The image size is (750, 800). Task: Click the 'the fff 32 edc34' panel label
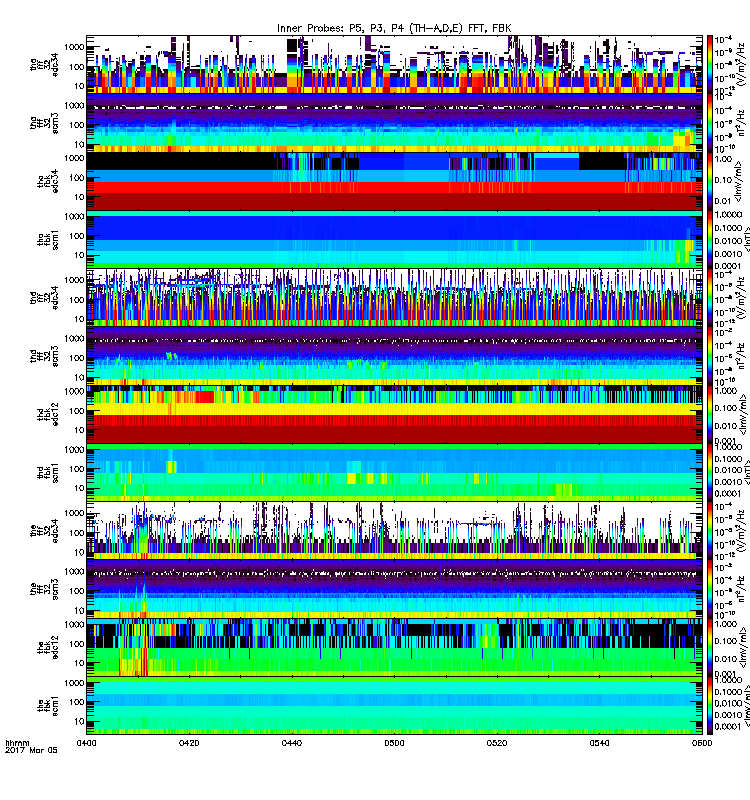44,531
